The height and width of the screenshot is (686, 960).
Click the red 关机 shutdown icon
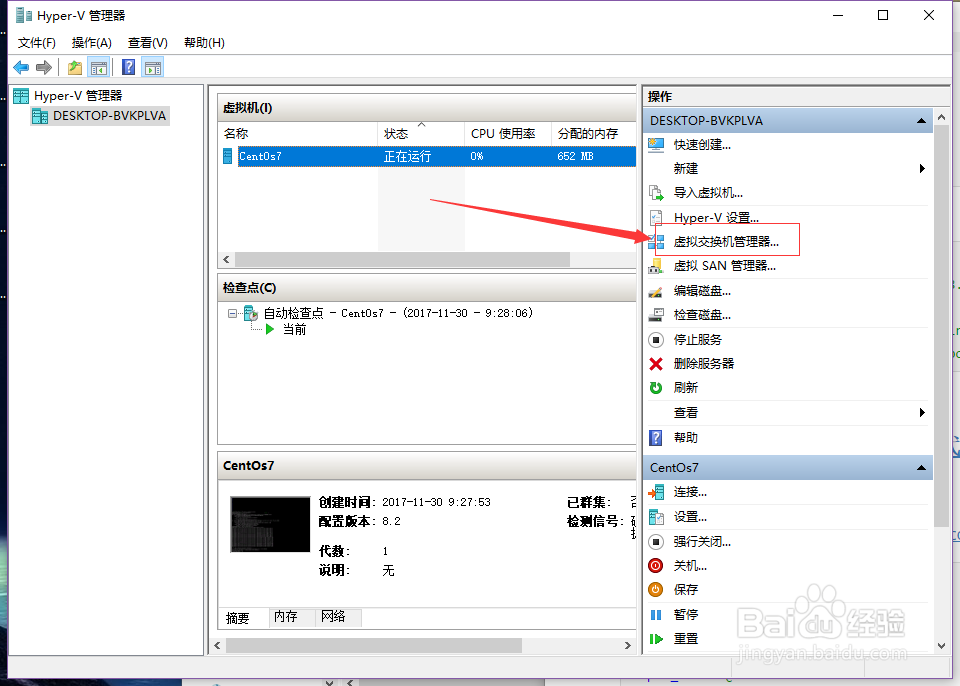656,566
